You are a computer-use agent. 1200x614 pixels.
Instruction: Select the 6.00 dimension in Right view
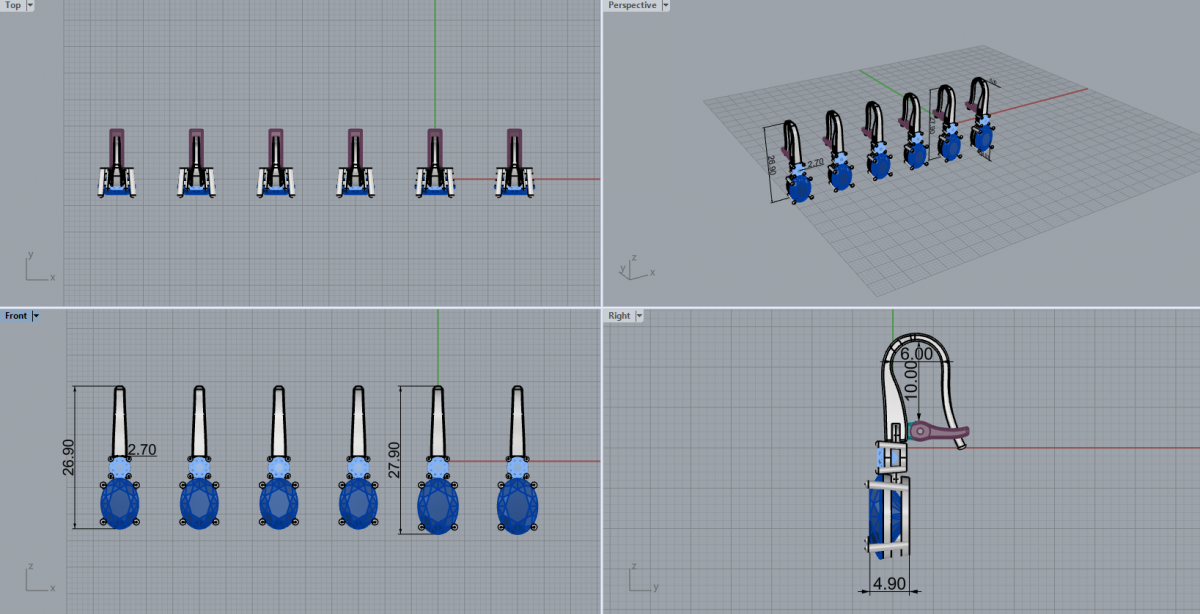point(915,353)
